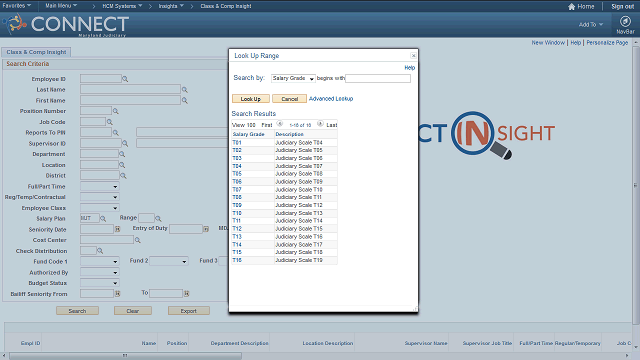Expand Fund 2 dropdown

click(x=169, y=261)
